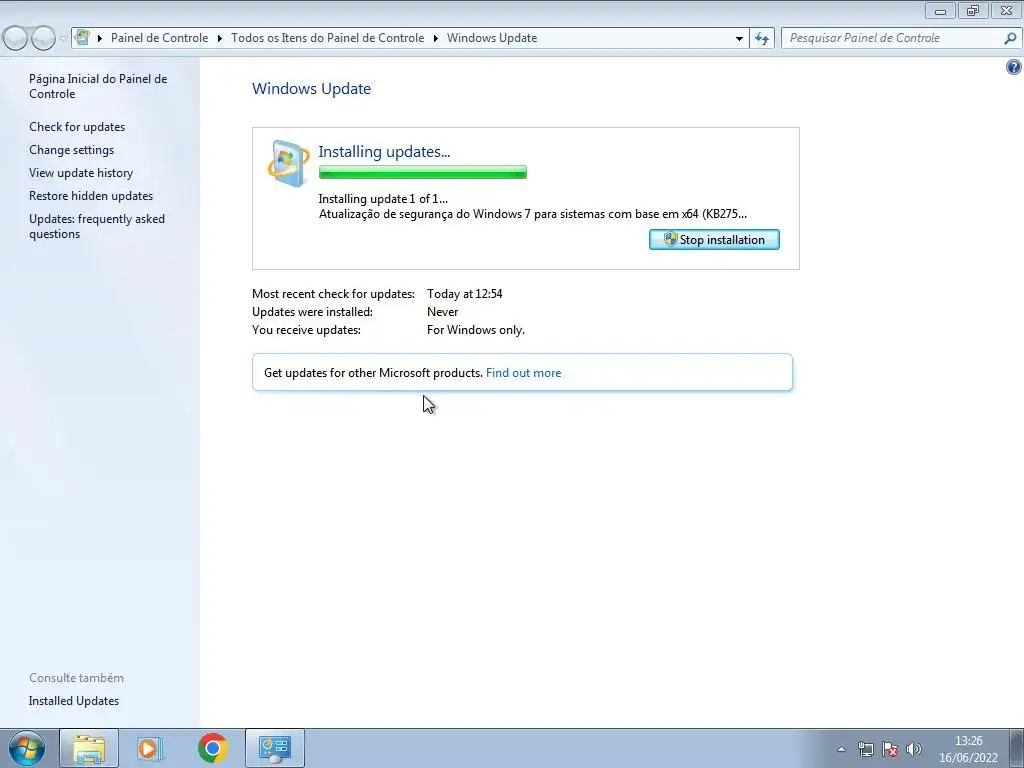This screenshot has width=1024, height=768.
Task: Click the network tray icon
Action: click(865, 749)
